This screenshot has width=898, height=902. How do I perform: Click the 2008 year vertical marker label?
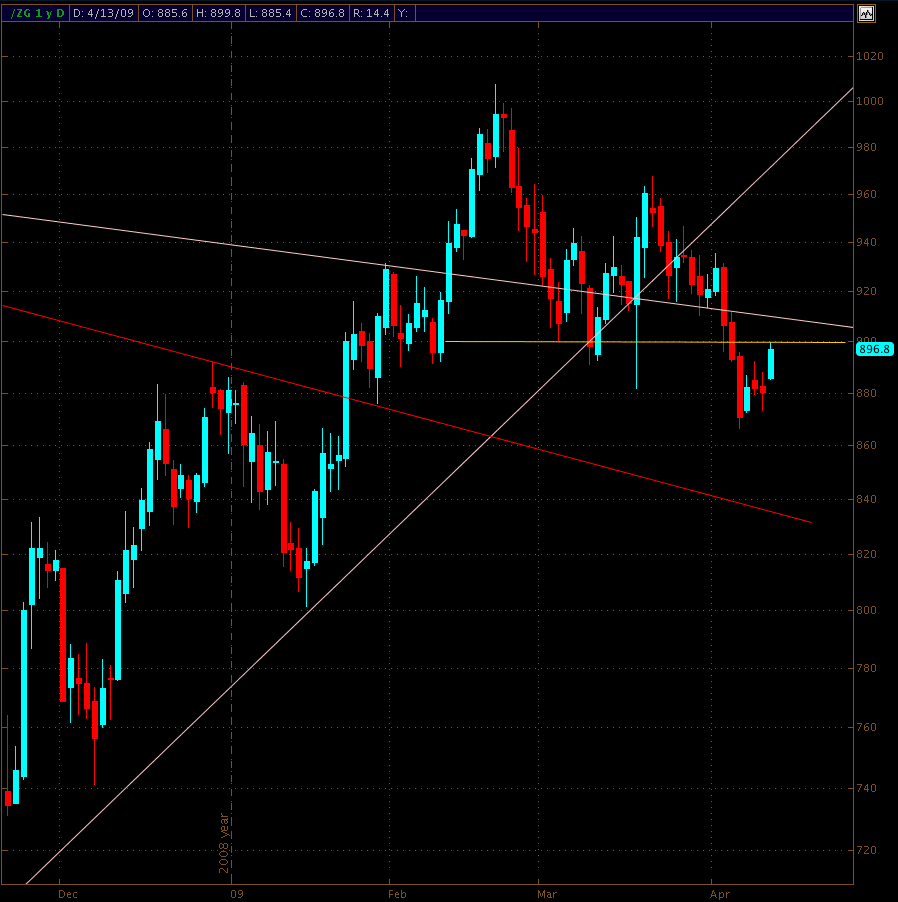(x=225, y=842)
